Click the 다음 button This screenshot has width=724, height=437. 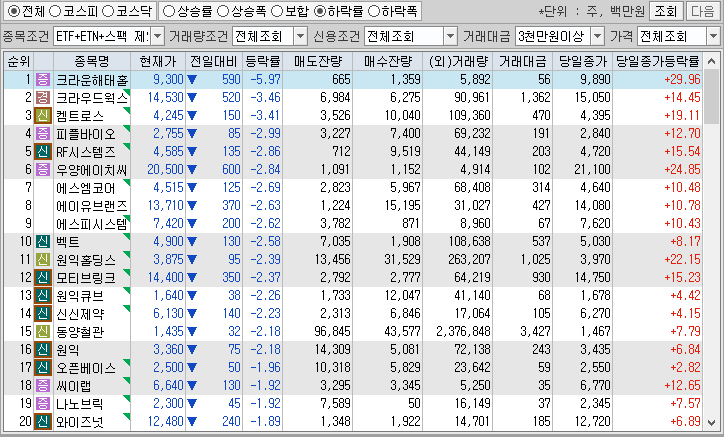point(703,11)
